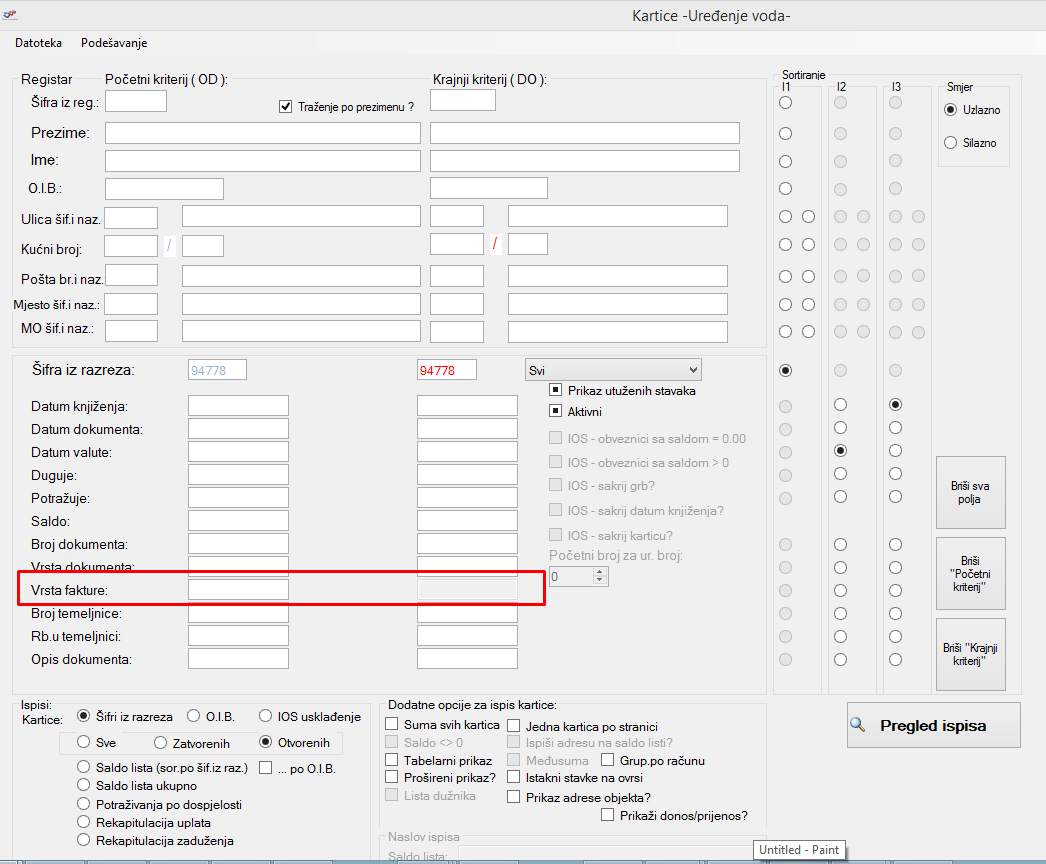
Task: Enable 'Suma svih kartica' checkbox
Action: click(x=393, y=724)
